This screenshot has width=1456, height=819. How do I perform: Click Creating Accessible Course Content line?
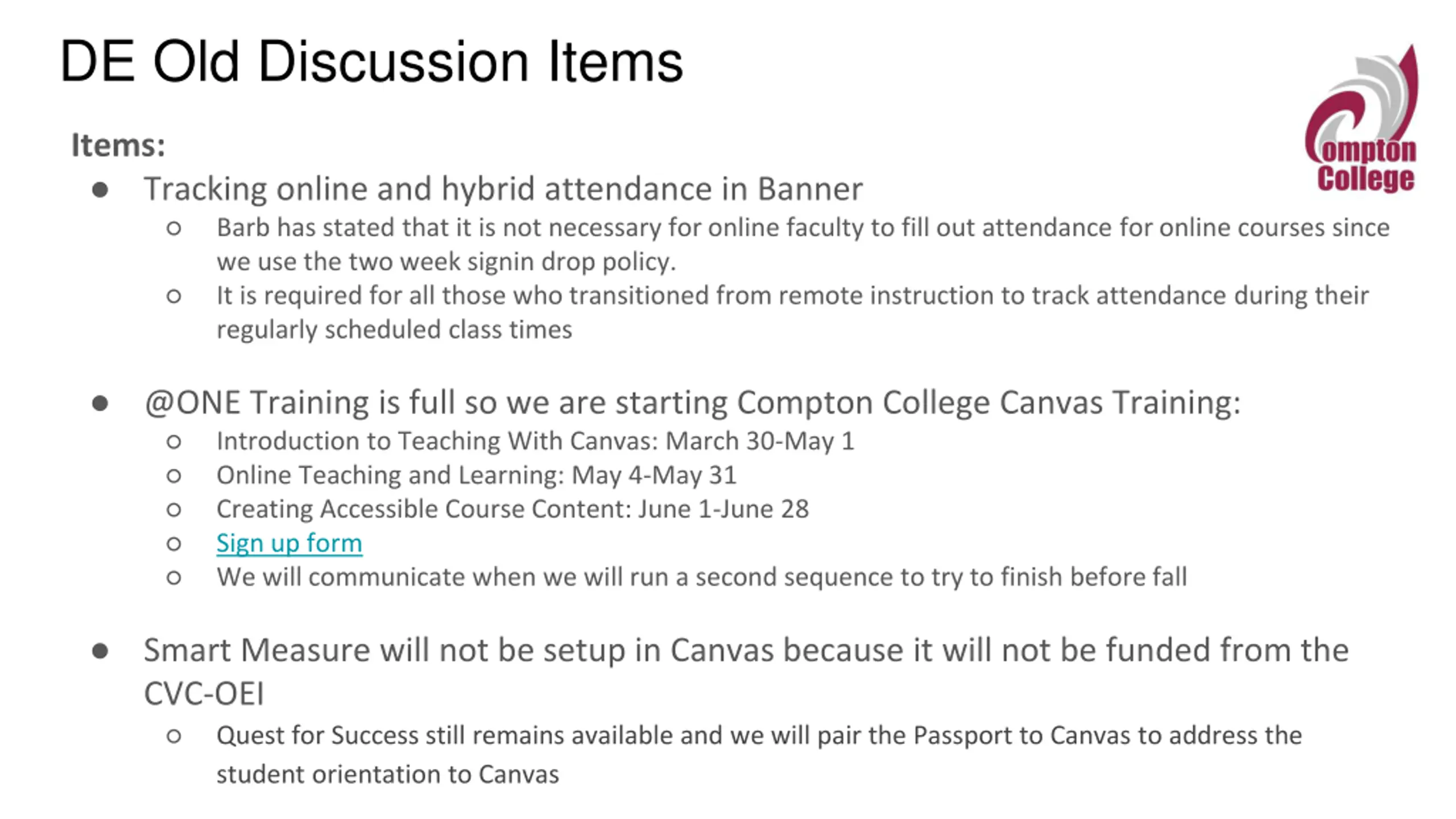tap(512, 509)
